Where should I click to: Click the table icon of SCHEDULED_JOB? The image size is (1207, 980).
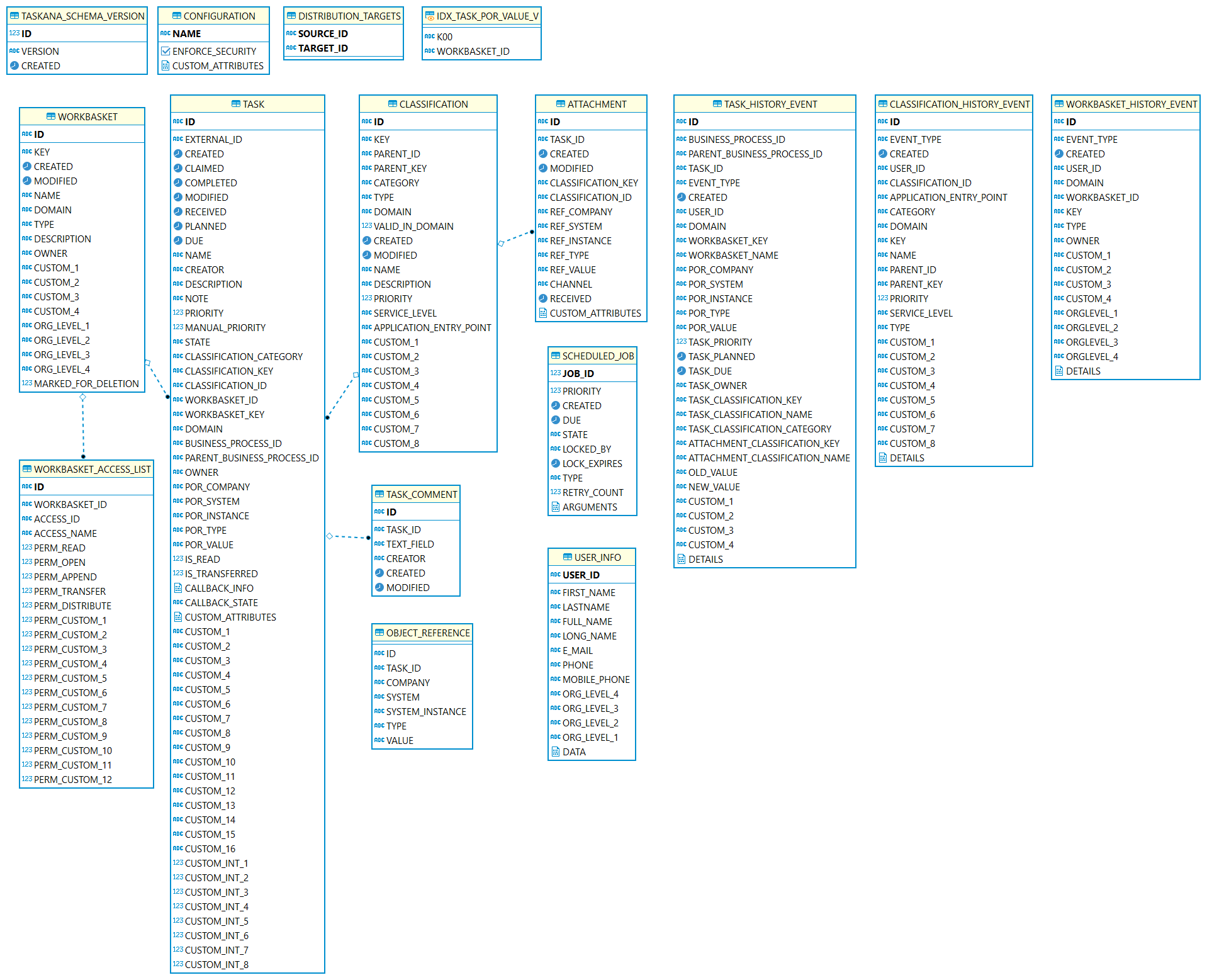(556, 356)
